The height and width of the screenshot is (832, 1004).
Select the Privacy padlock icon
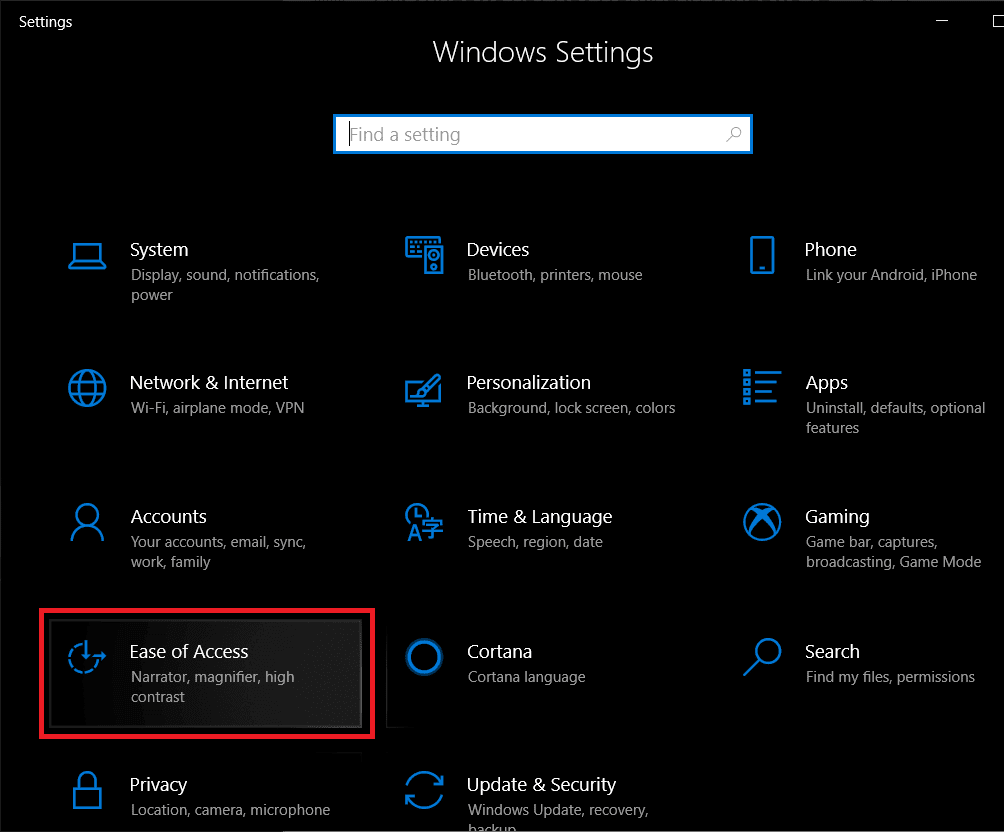click(x=87, y=790)
